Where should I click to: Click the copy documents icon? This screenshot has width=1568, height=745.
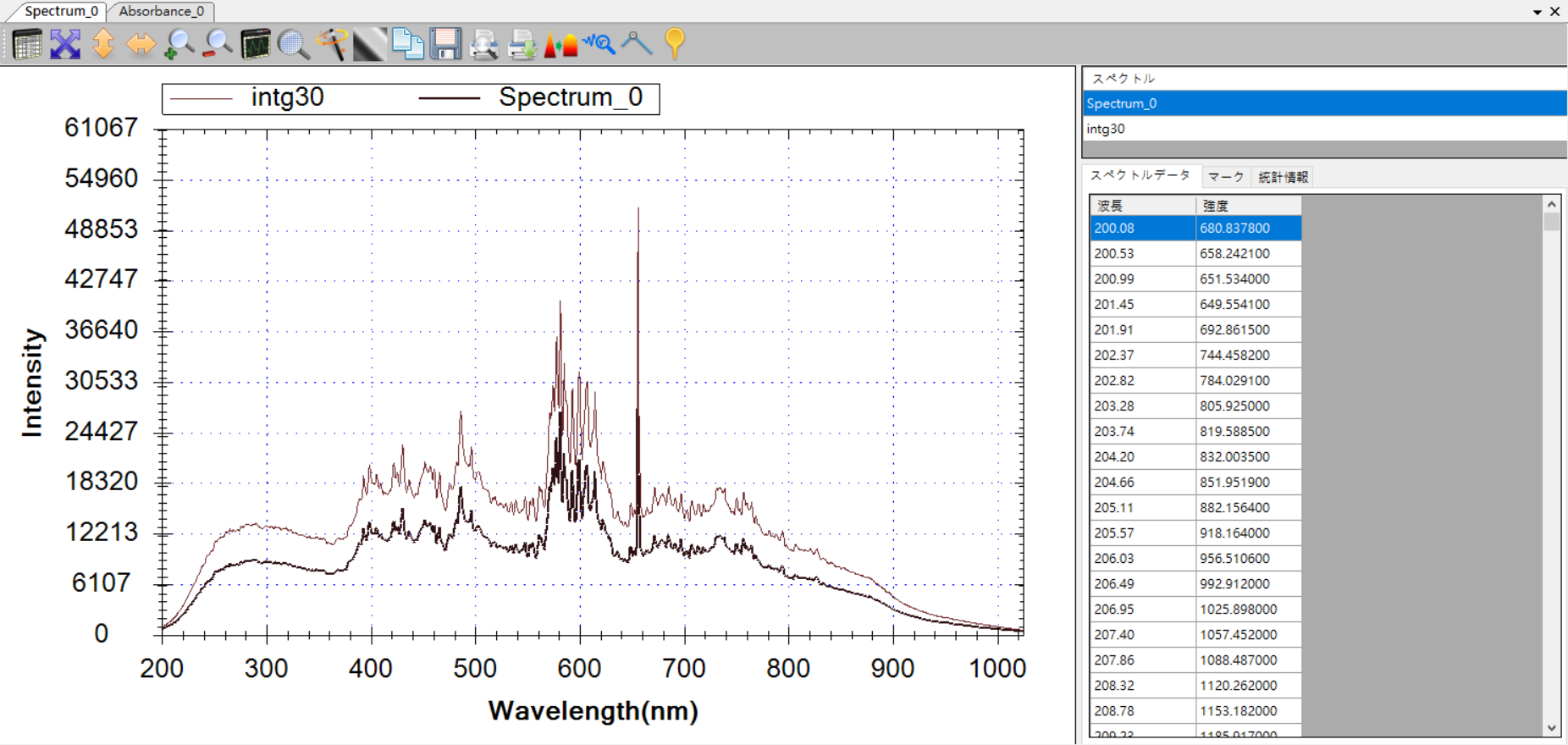coord(407,44)
